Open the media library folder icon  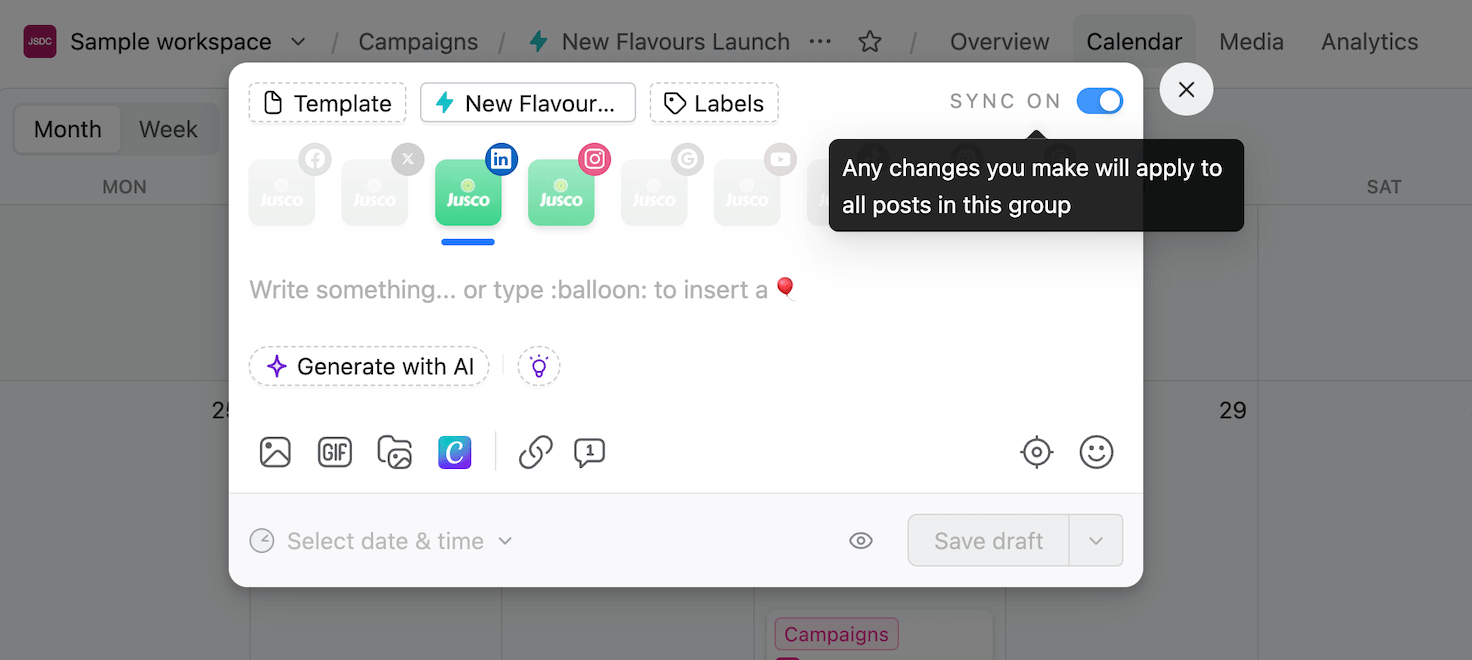[395, 452]
